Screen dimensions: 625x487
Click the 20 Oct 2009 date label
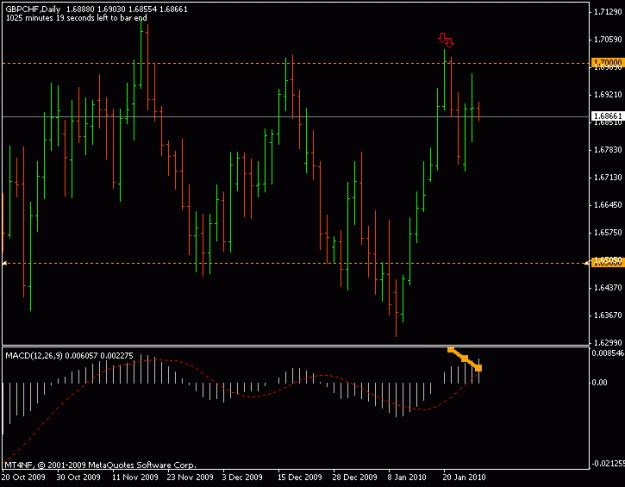click(x=24, y=477)
